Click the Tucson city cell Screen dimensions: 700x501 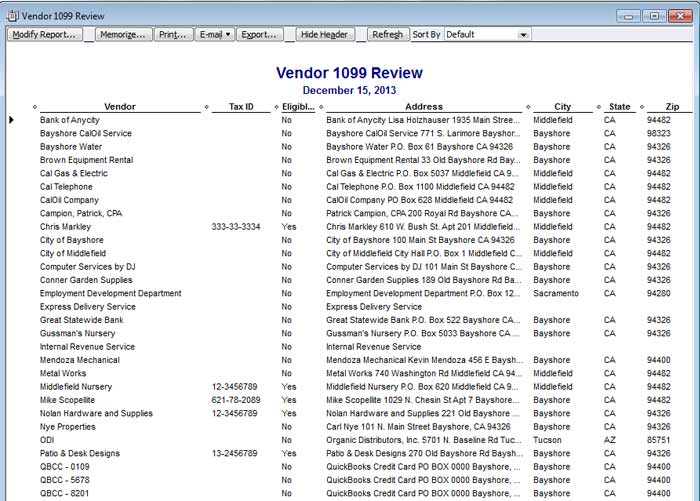547,440
